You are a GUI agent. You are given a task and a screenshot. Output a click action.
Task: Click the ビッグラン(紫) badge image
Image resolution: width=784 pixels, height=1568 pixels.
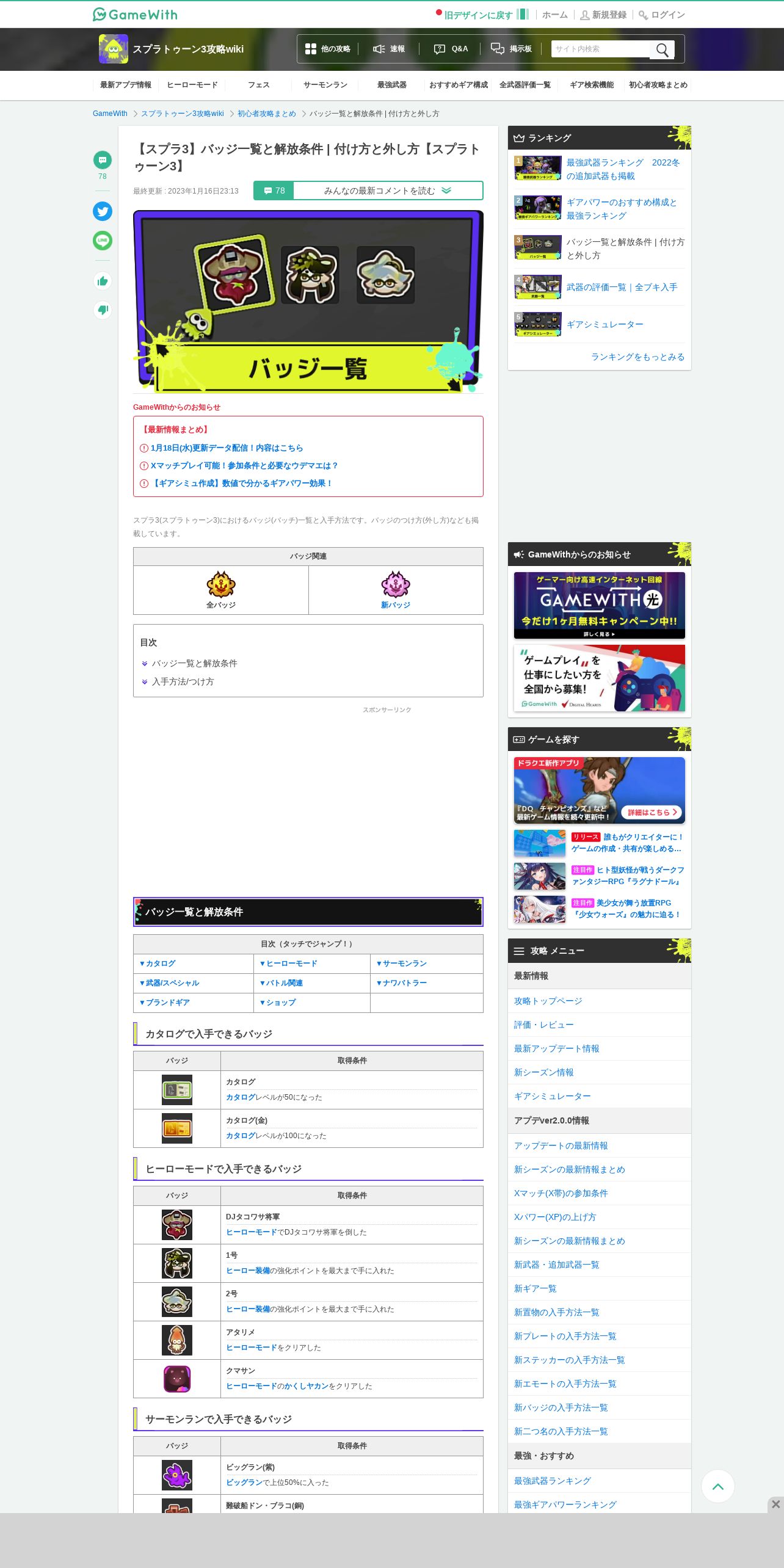click(x=177, y=1475)
